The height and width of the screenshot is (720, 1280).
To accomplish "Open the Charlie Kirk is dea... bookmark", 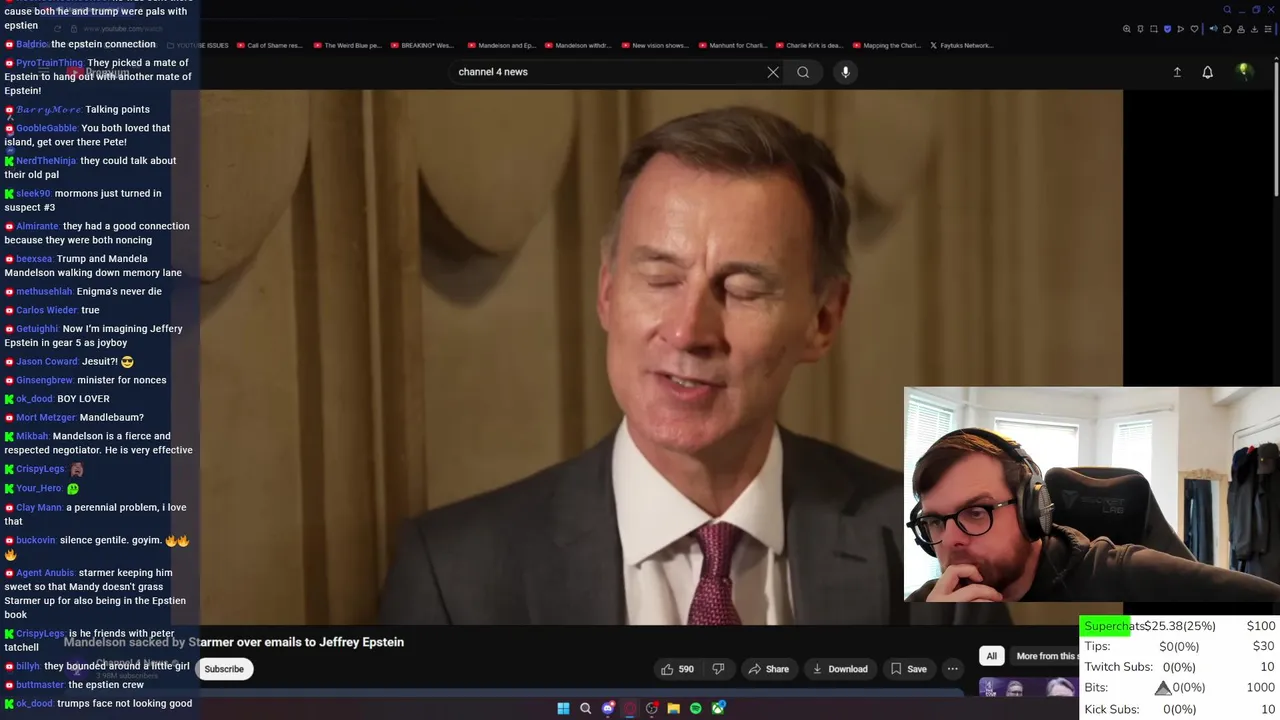I will coord(809,45).
